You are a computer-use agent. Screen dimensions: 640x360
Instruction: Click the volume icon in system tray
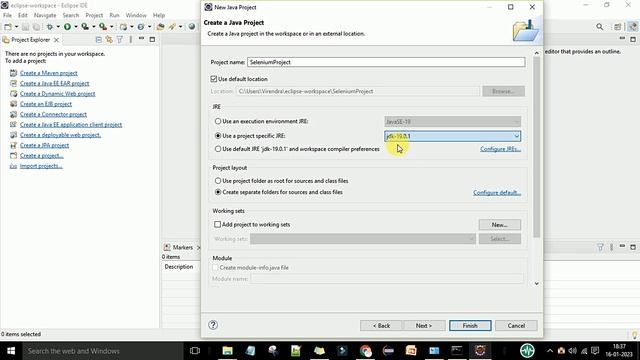pyautogui.click(x=573, y=351)
